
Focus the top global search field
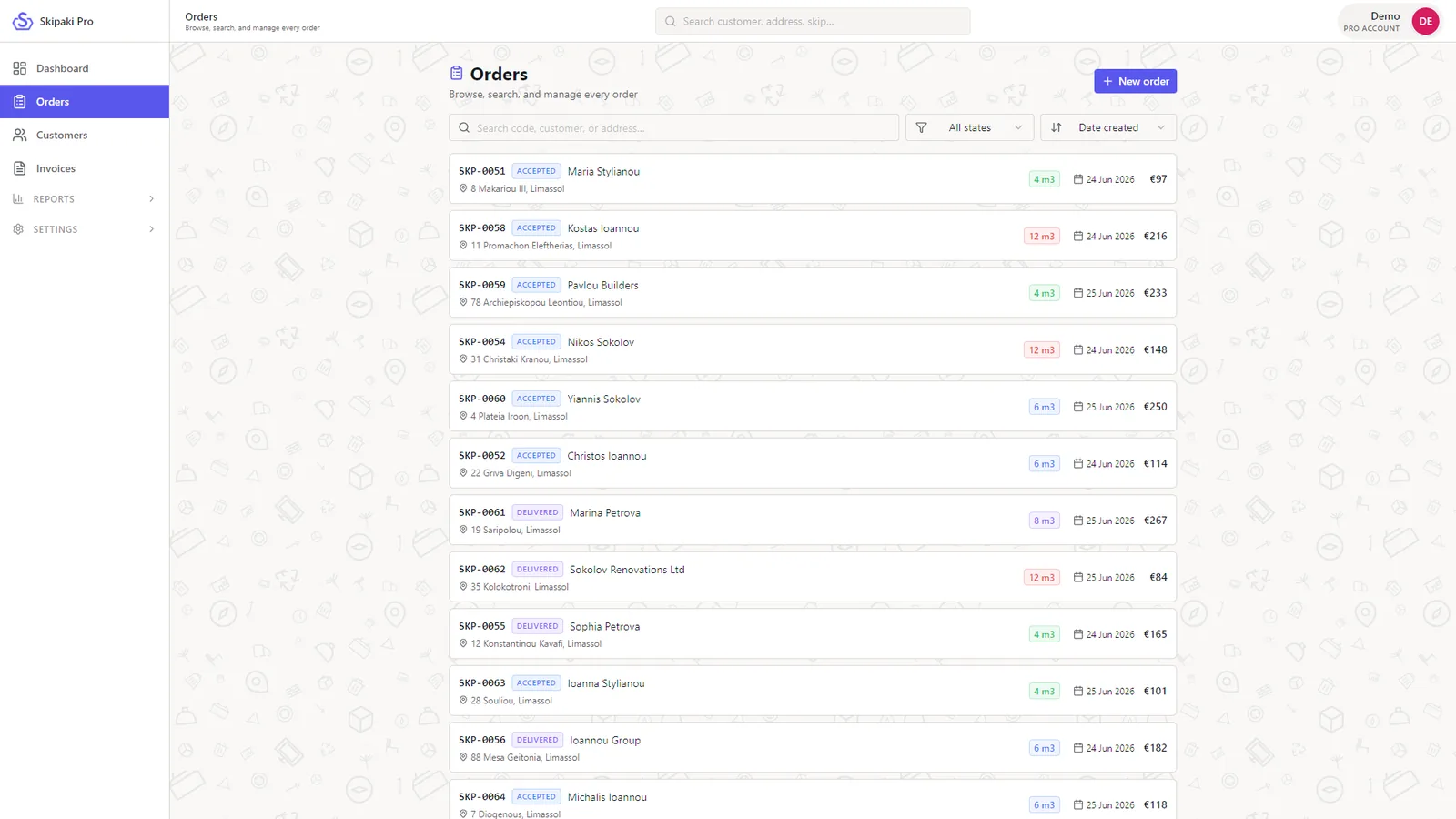813,21
